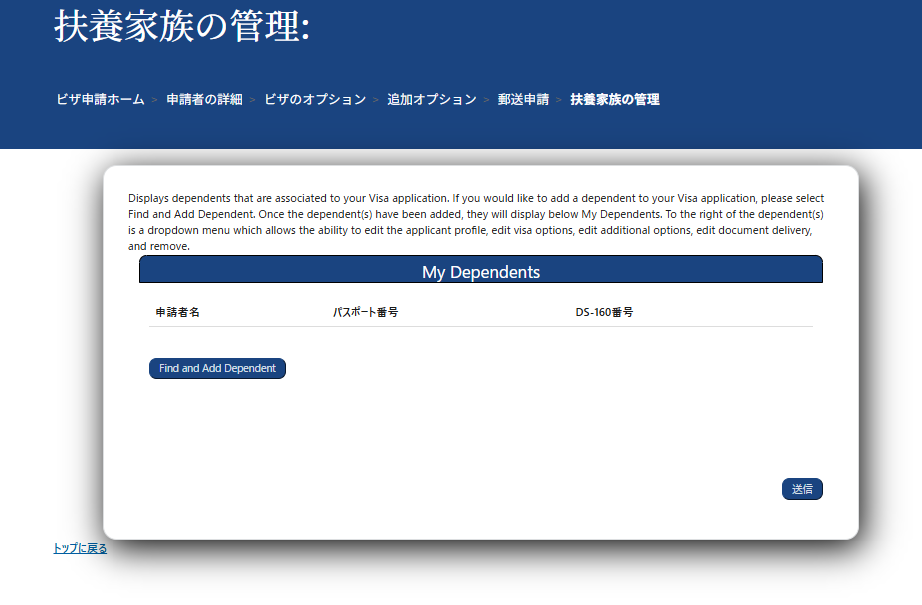Follow the トップに戻る link
This screenshot has width=922, height=605.
coord(80,548)
